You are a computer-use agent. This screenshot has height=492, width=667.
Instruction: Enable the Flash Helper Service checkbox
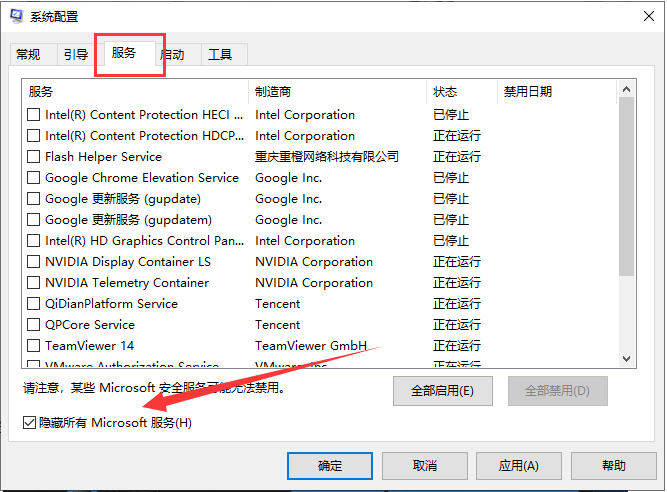pos(34,157)
